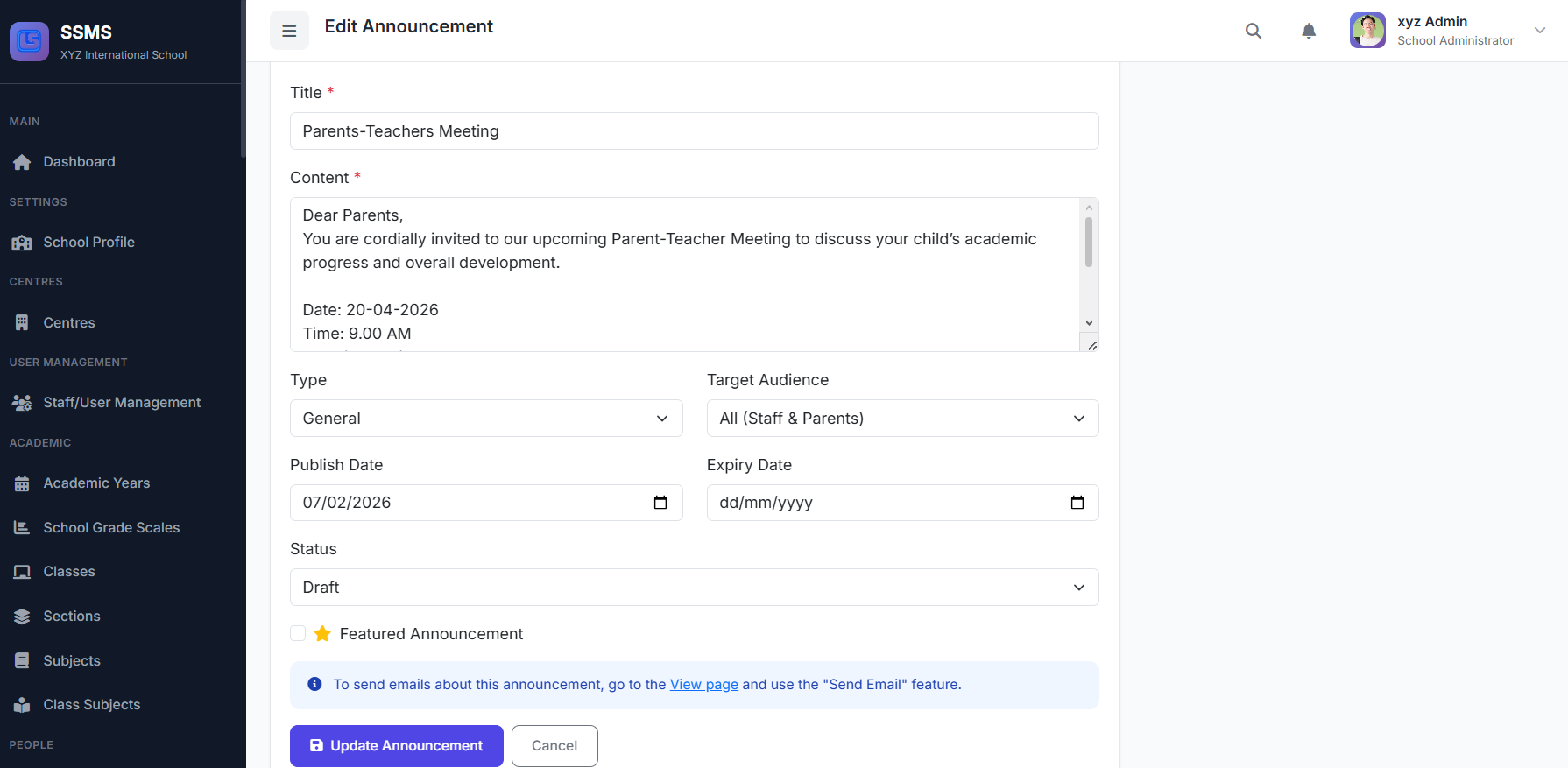Click into the Title input field

point(694,131)
